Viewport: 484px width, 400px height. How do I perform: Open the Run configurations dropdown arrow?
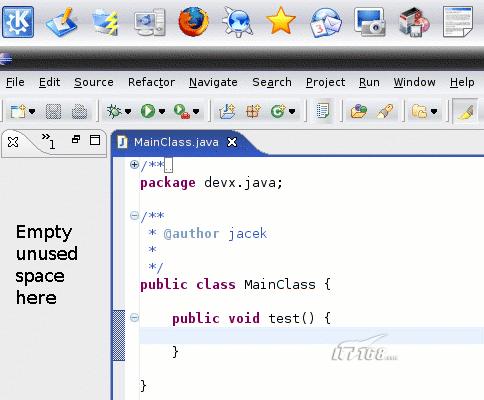pyautogui.click(x=162, y=111)
